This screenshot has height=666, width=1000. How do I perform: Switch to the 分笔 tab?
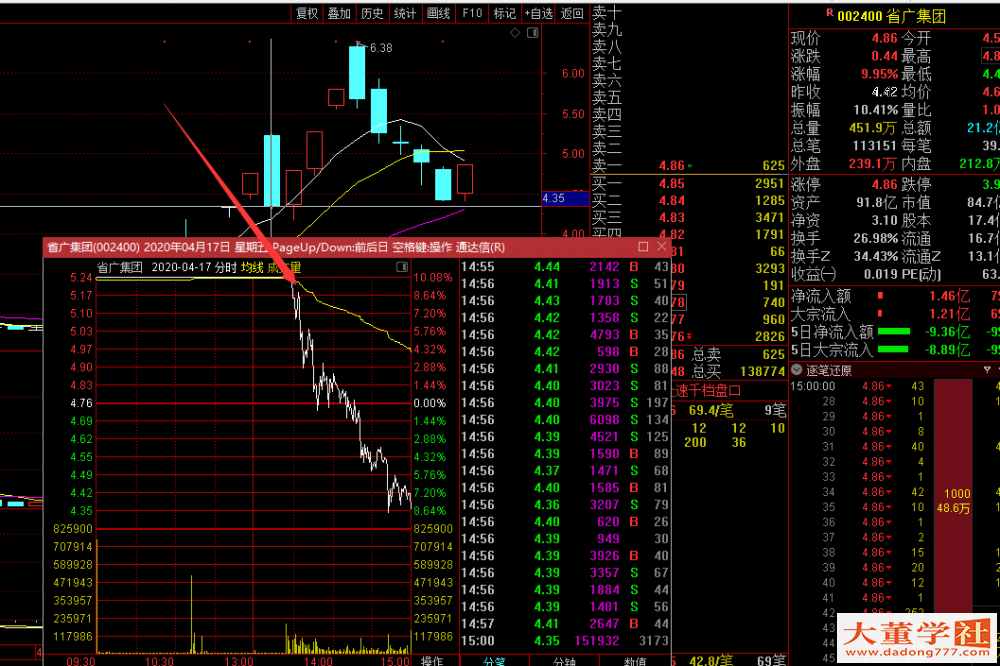point(495,660)
